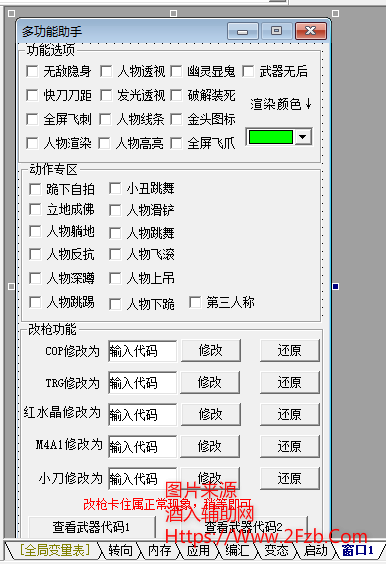Viewport: 386px width, 564px height.
Task: Toggle the 第三人称 checkbox
Action: click(x=195, y=302)
